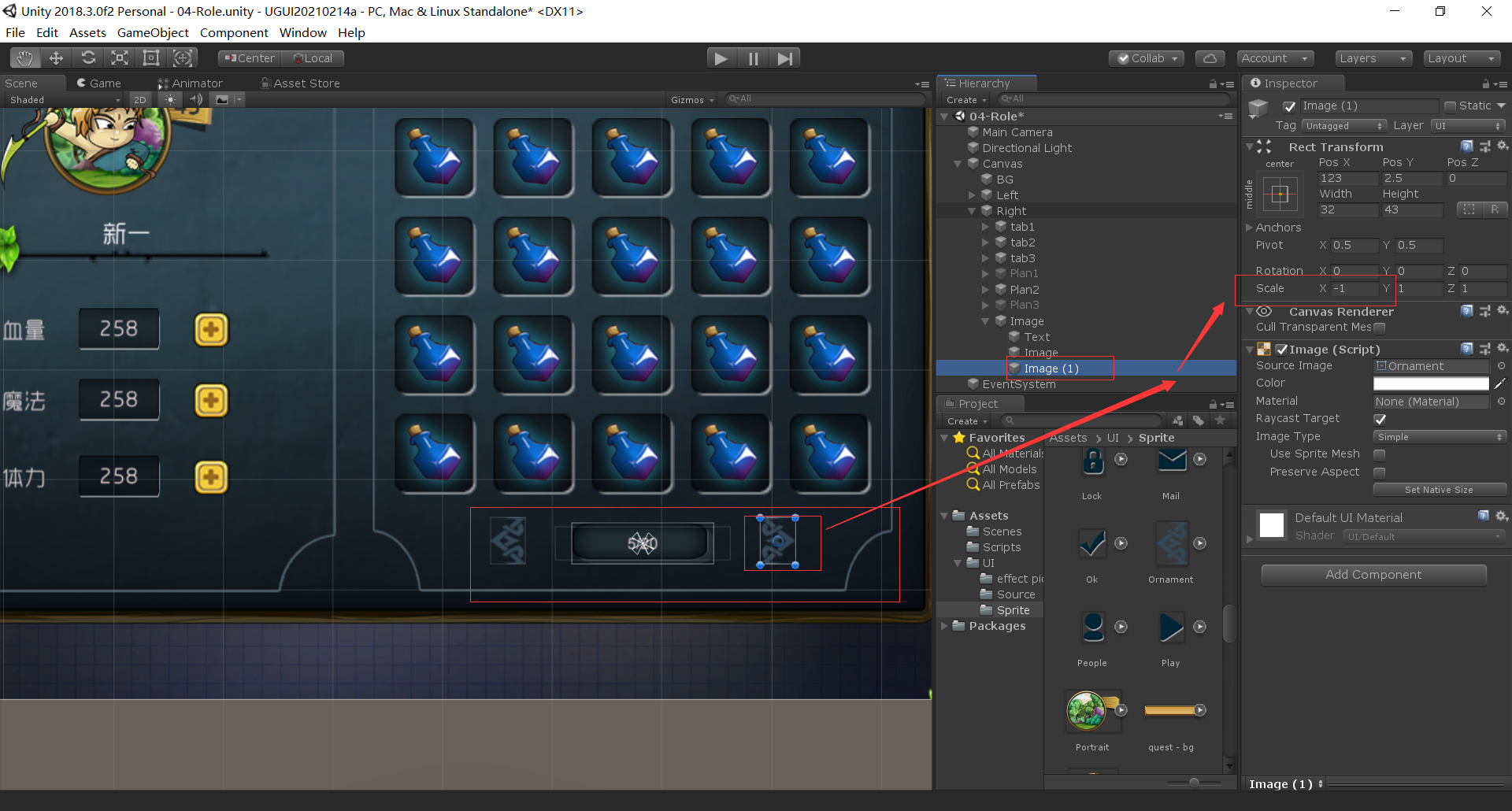1512x811 pixels.
Task: Toggle scene audio with the mute icon
Action: click(196, 99)
